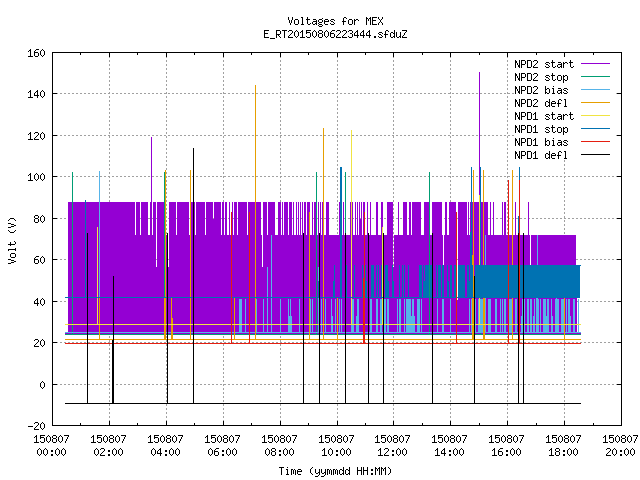Click the purple NPD2 start legend line

pyautogui.click(x=595, y=64)
